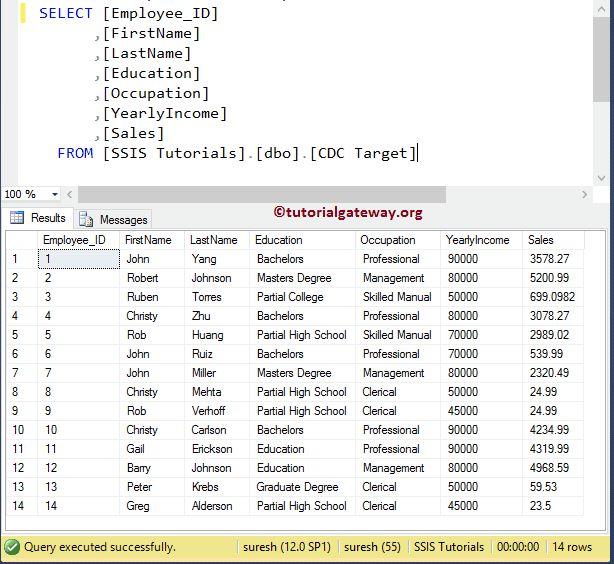Screen dimensions: 614x564
Task: Select the Sales column header
Action: (x=541, y=240)
